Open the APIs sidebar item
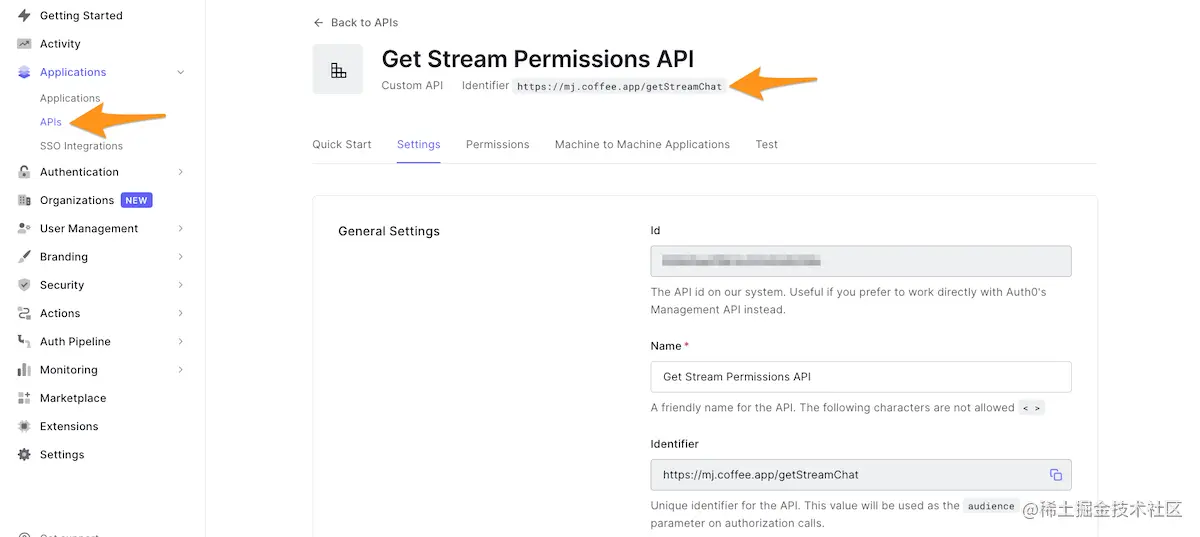 (51, 122)
